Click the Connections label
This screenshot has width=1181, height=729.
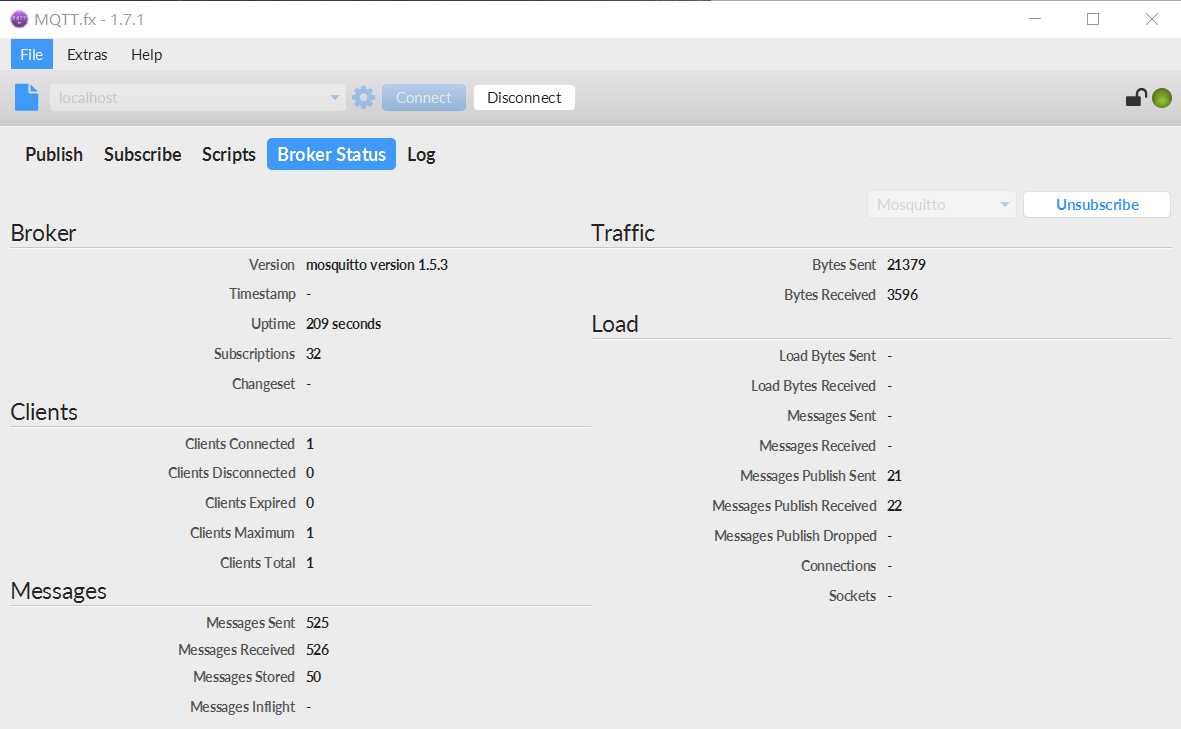(838, 566)
